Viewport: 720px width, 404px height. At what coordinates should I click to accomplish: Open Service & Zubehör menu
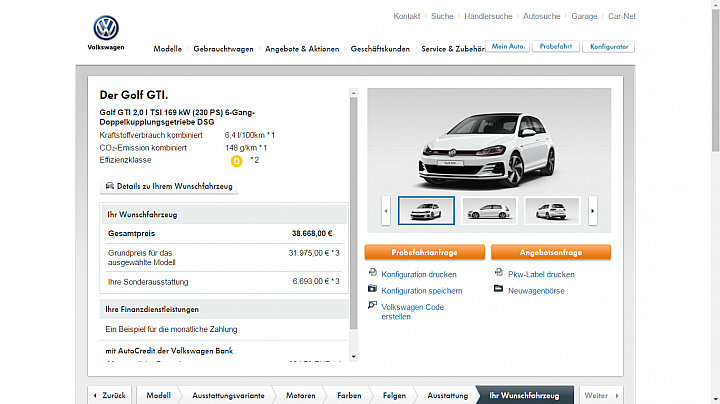tap(453, 49)
